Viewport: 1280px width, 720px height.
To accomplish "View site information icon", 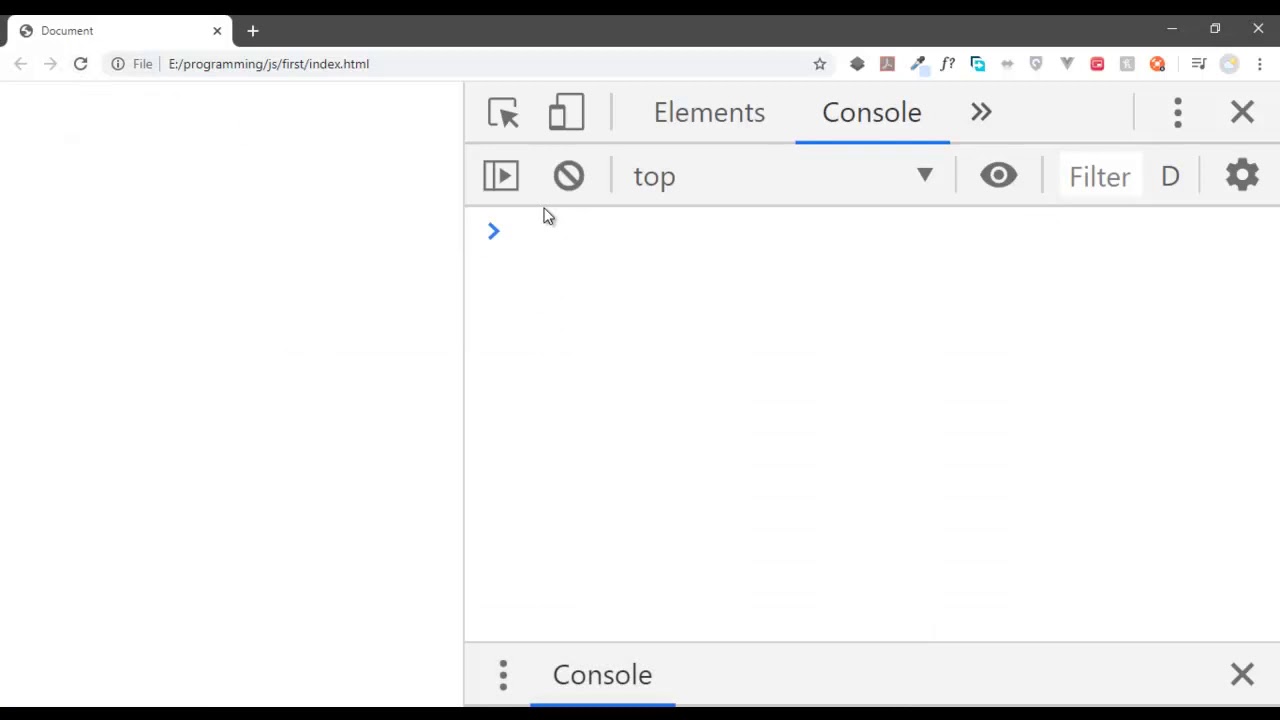I will point(118,64).
